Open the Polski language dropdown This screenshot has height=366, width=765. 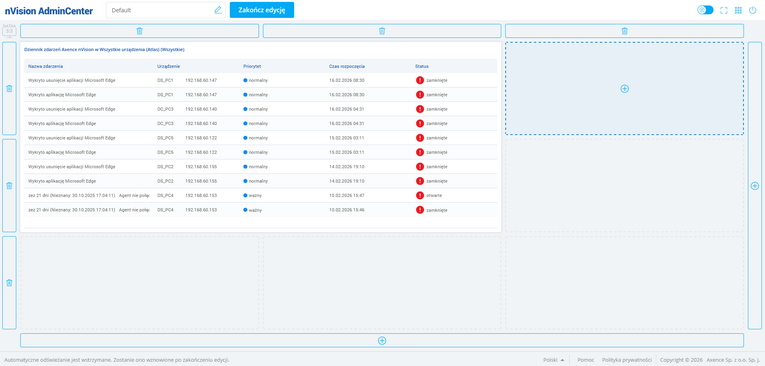point(553,360)
